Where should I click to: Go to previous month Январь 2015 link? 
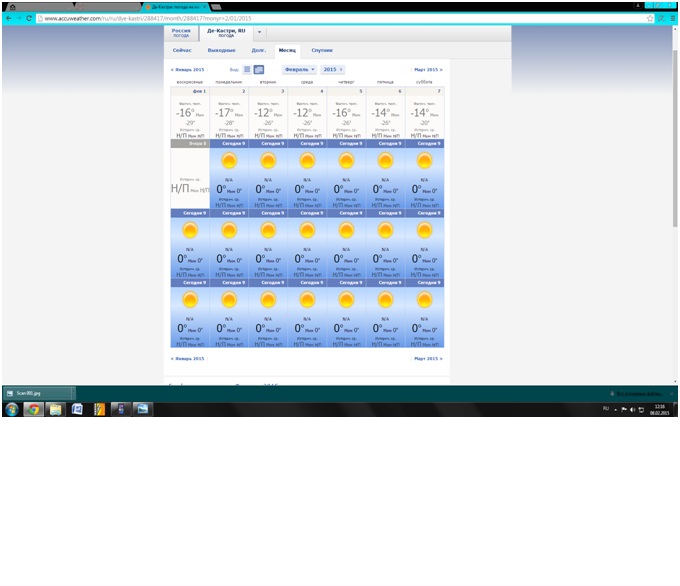click(x=188, y=70)
